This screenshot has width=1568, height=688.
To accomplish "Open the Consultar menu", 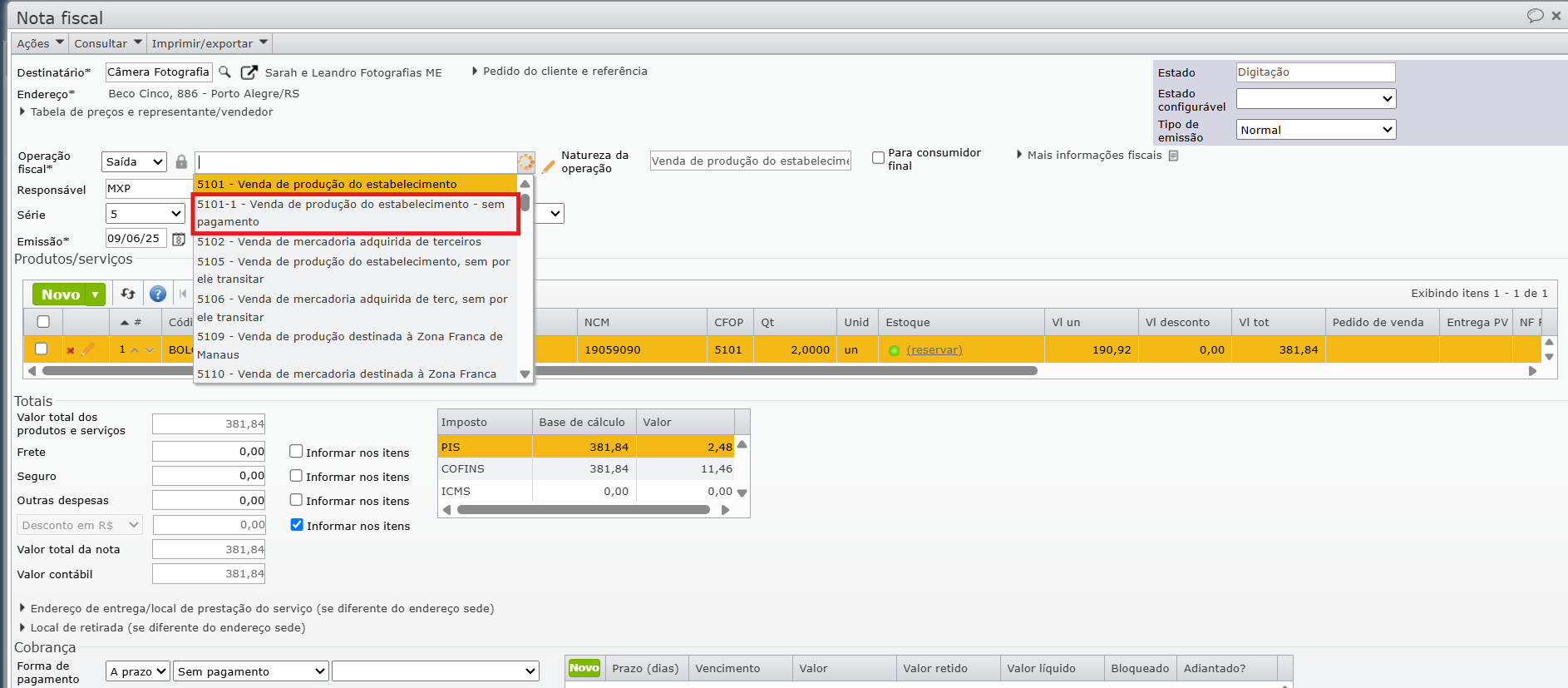I will click(x=107, y=43).
